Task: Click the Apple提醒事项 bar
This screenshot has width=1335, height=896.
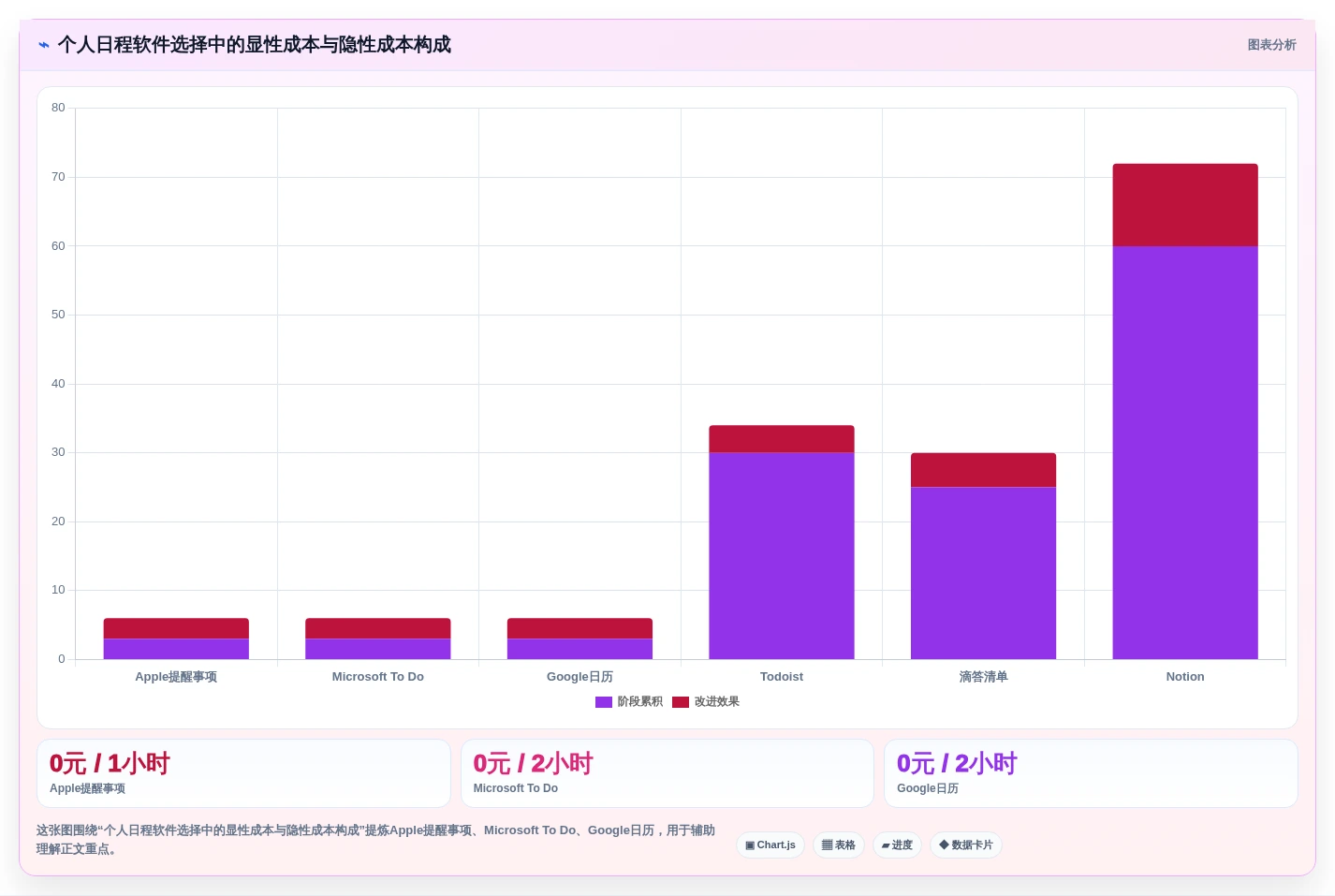Action: point(176,639)
